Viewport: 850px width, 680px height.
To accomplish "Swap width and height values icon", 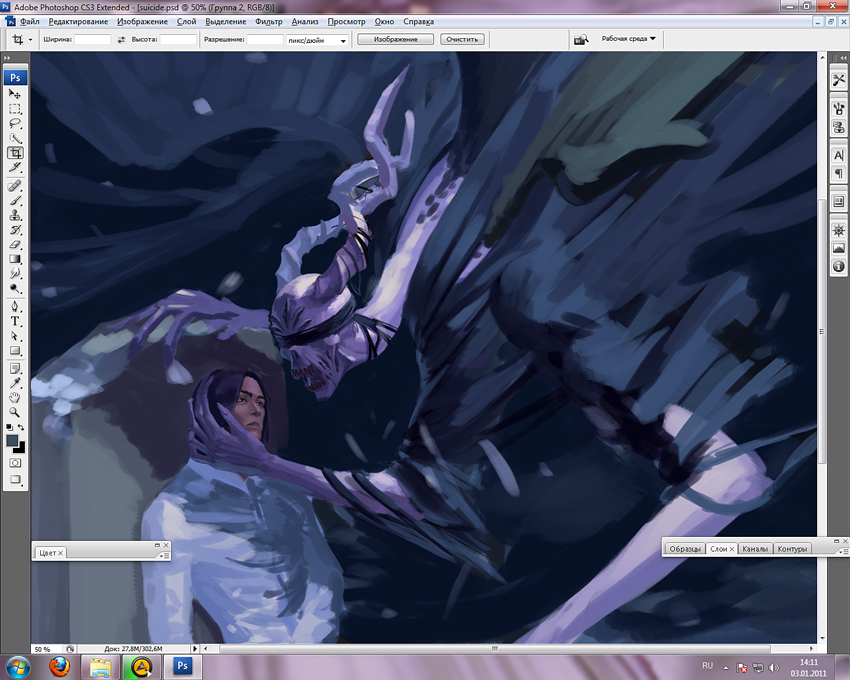I will pos(121,40).
